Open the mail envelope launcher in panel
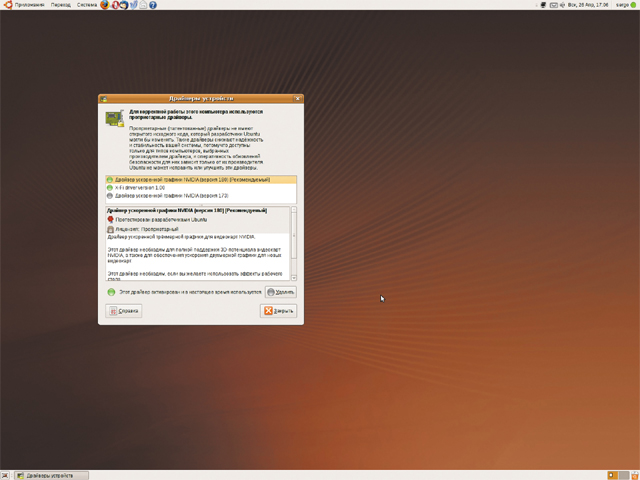640x480 pixels. tap(143, 5)
